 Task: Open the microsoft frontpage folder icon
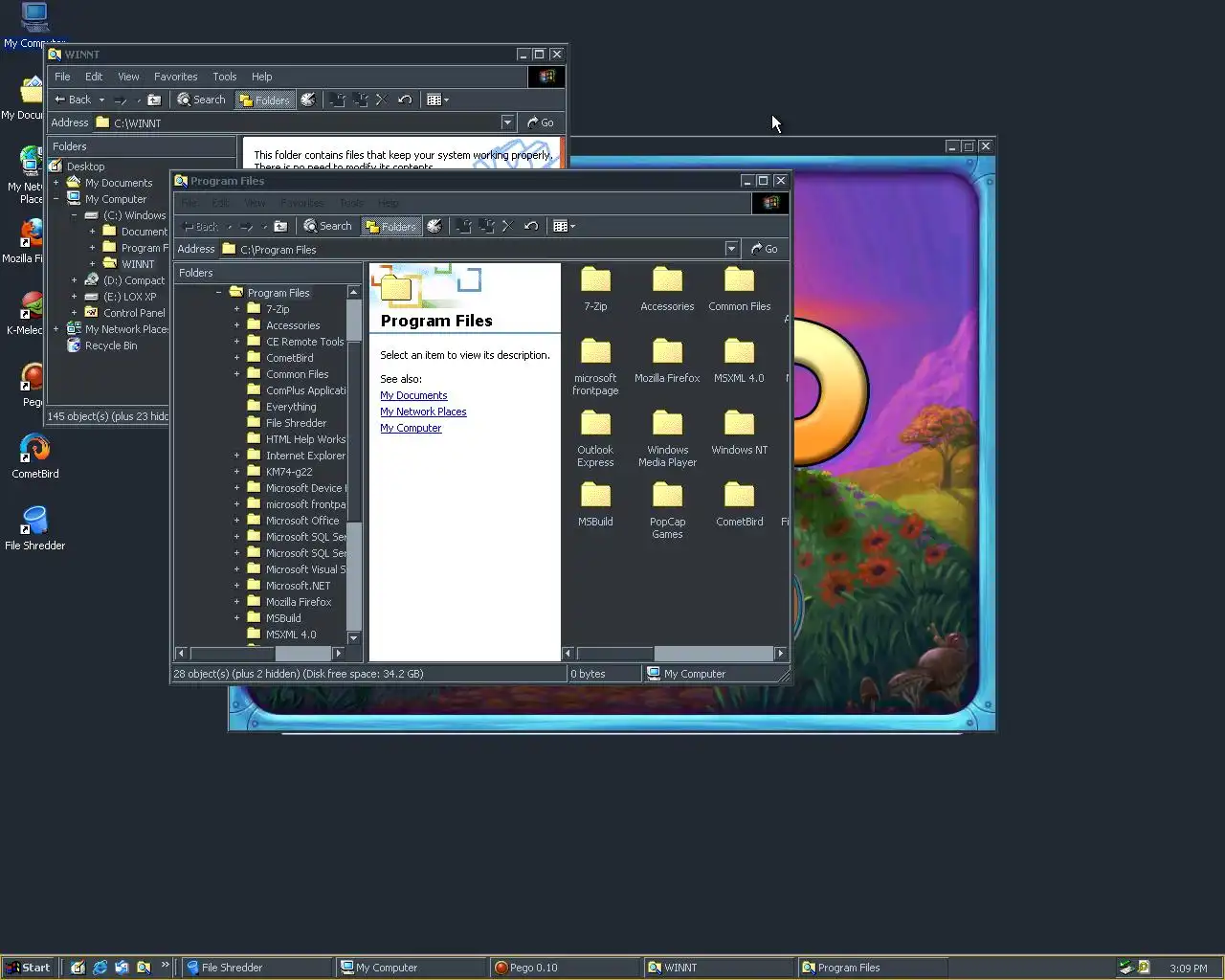pyautogui.click(x=595, y=351)
